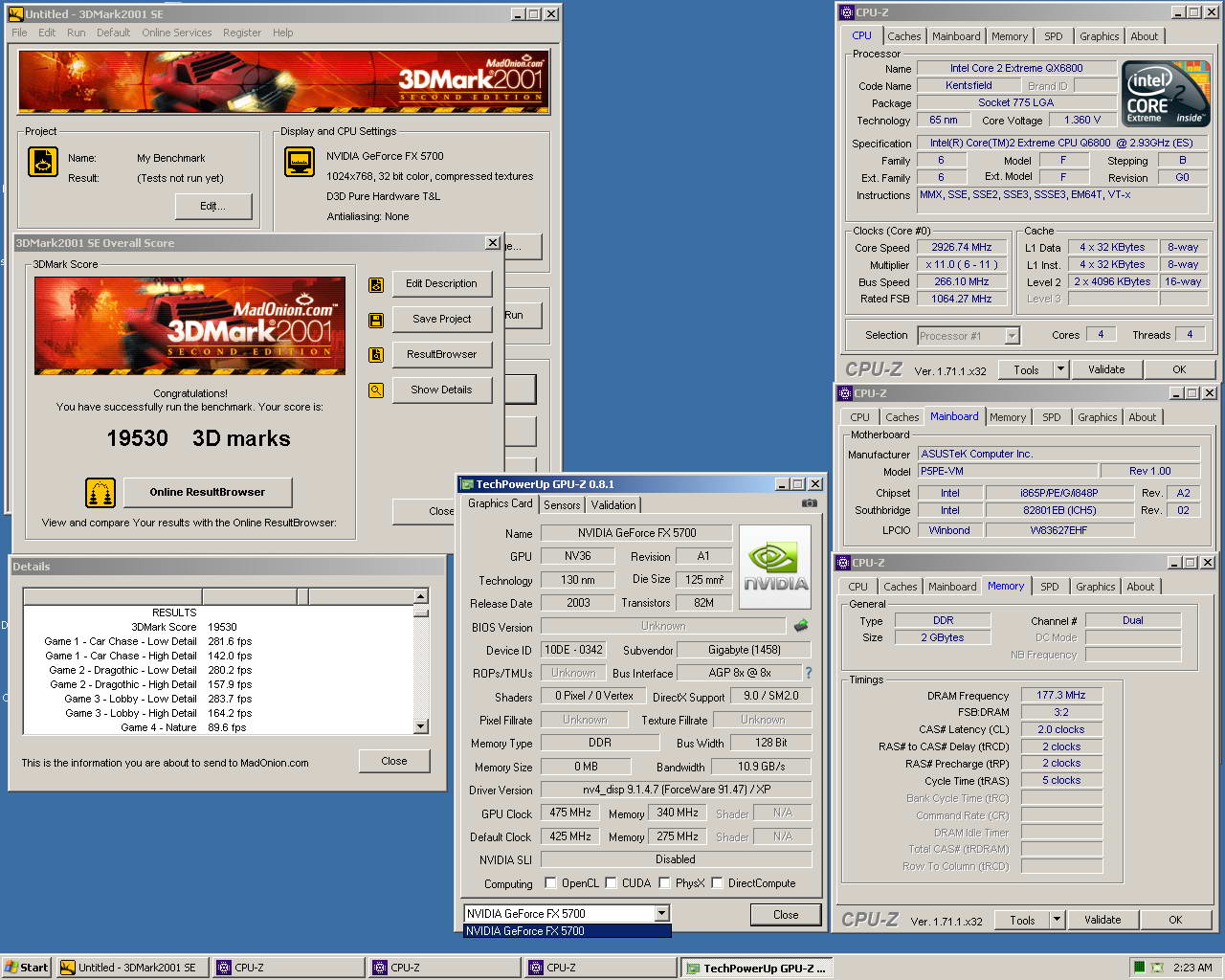Screen dimensions: 1225x980
Task: Click the Online ResultBrowser button
Action: point(208,493)
